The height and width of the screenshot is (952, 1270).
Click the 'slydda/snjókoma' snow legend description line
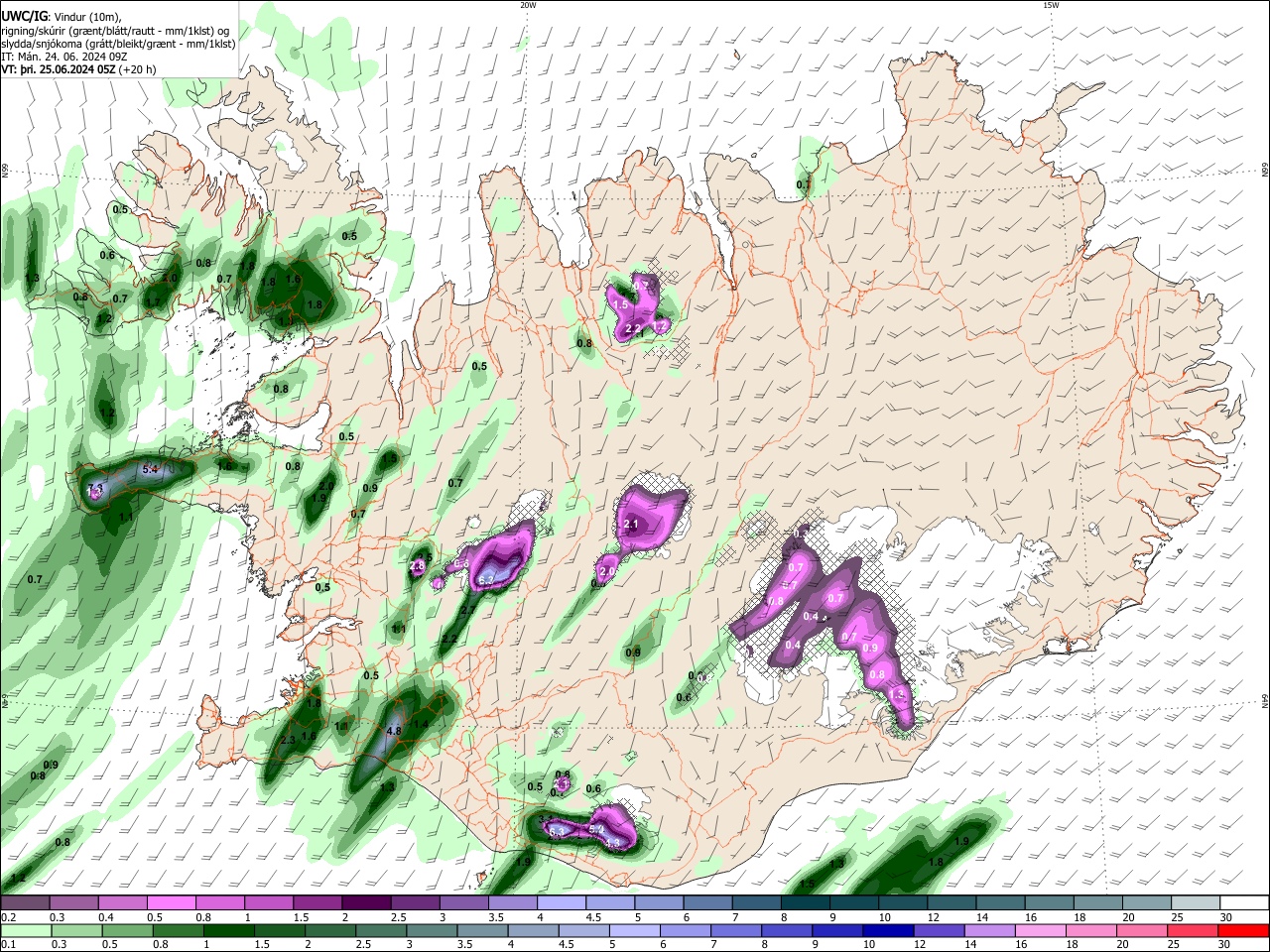tap(118, 44)
